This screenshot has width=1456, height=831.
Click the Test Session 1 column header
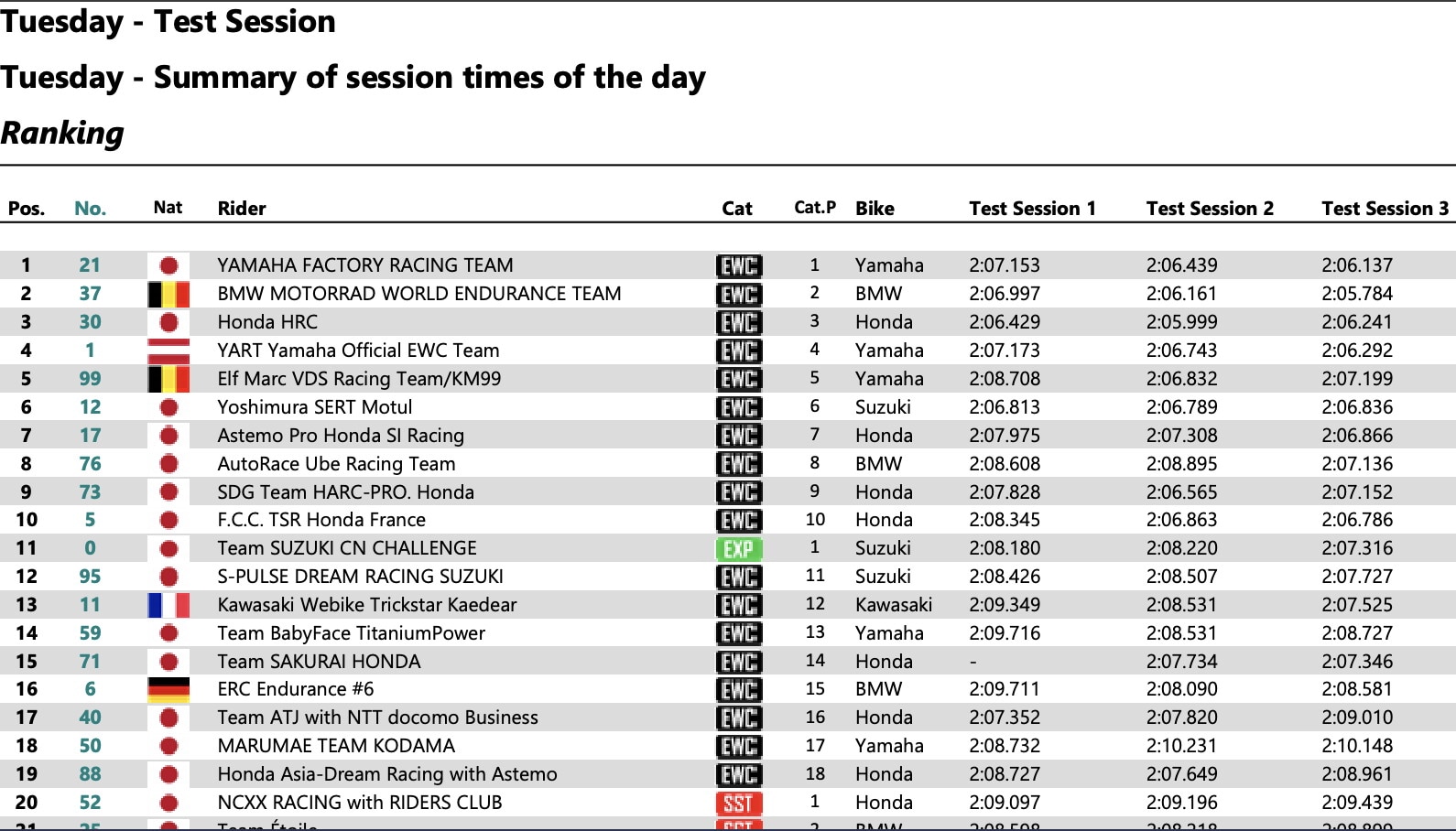1032,209
